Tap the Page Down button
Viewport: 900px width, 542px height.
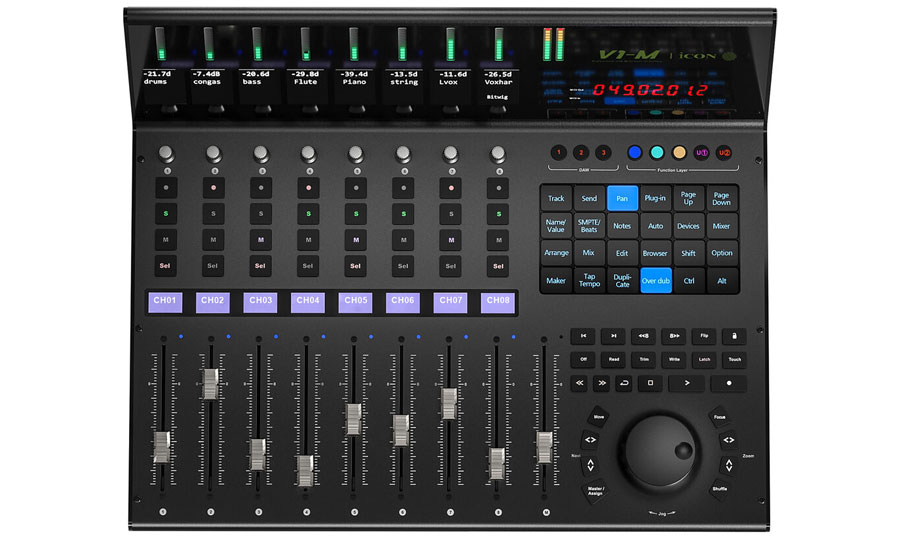coord(721,198)
